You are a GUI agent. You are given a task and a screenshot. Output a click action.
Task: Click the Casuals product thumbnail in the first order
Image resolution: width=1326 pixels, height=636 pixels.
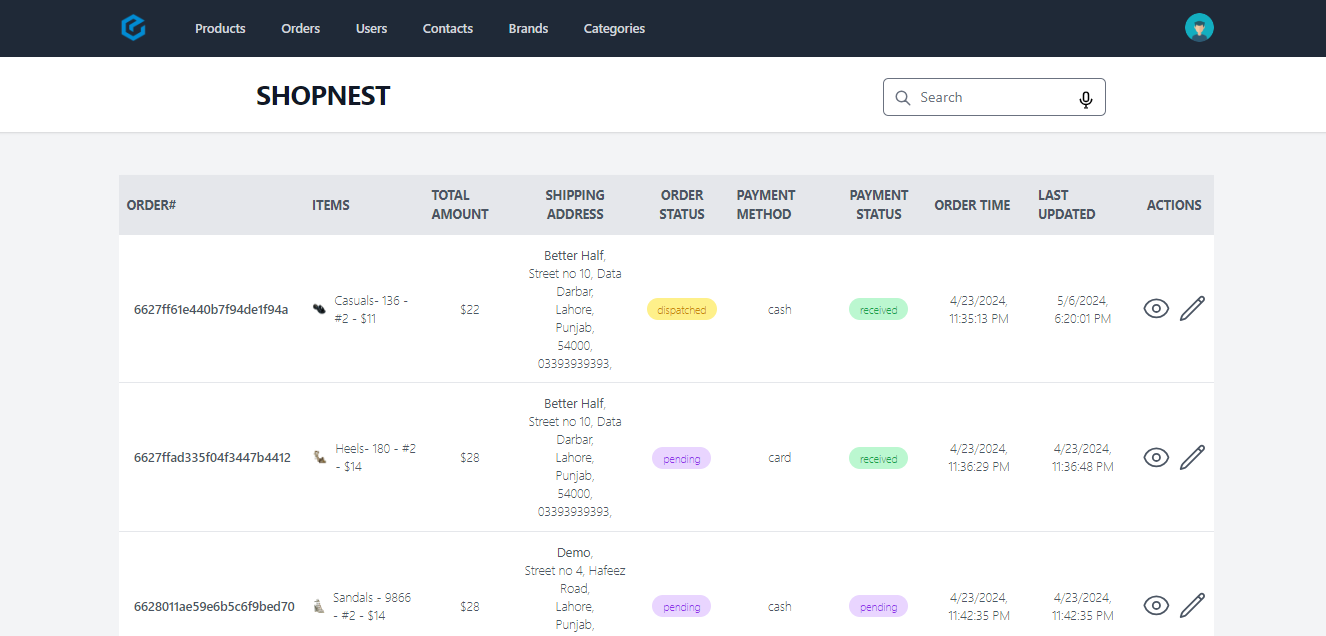(x=319, y=309)
